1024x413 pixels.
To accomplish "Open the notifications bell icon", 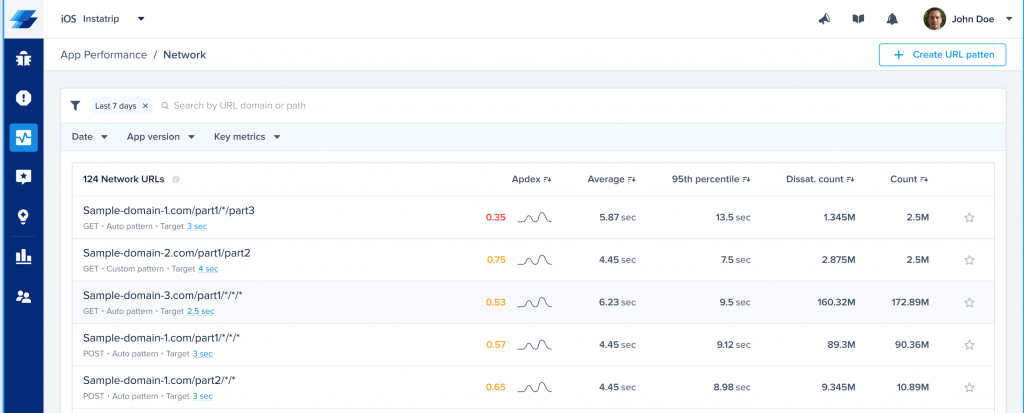I will [x=892, y=19].
